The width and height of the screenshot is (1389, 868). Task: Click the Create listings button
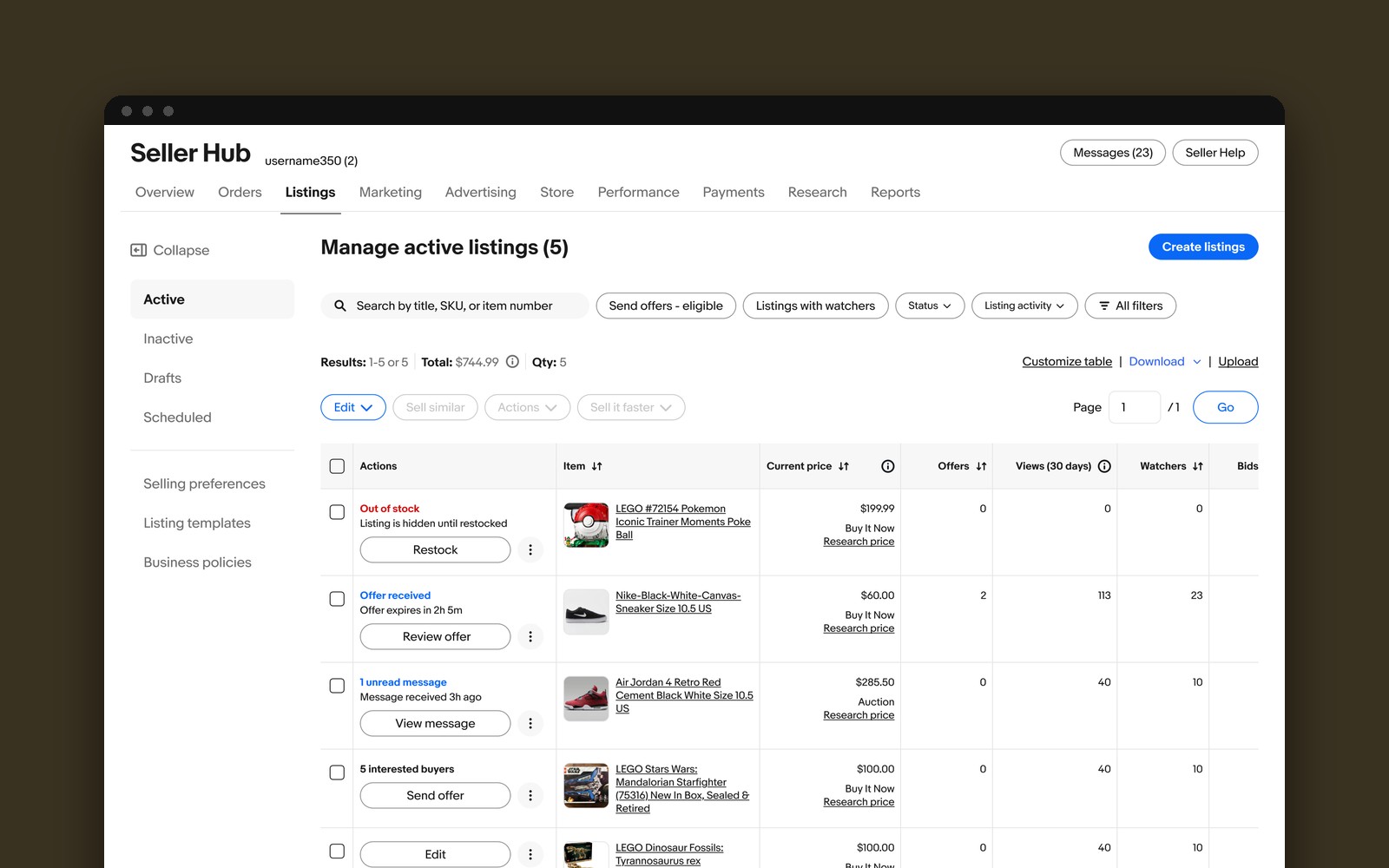[x=1203, y=247]
